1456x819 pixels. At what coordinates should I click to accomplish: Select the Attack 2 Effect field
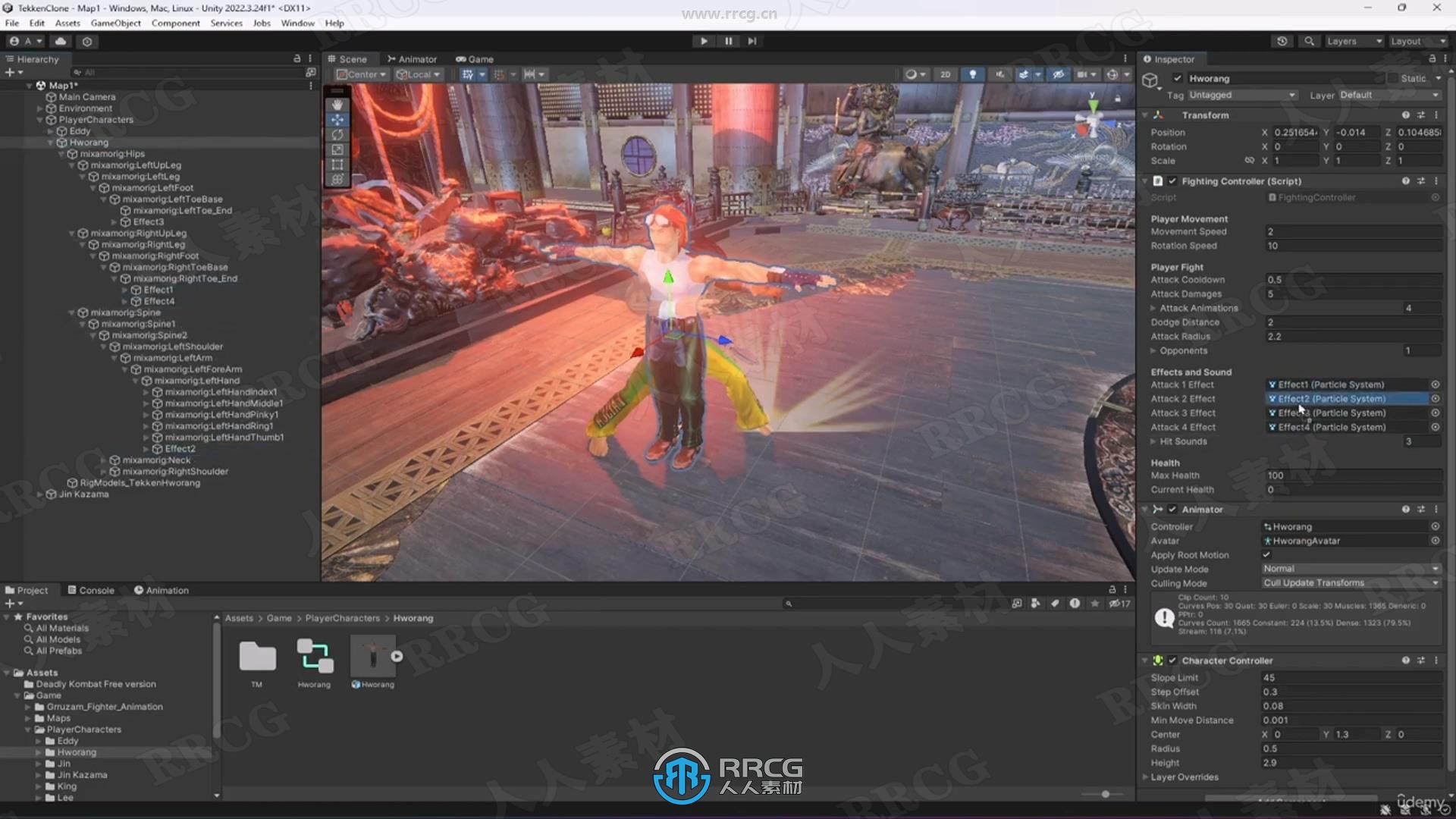point(1347,399)
